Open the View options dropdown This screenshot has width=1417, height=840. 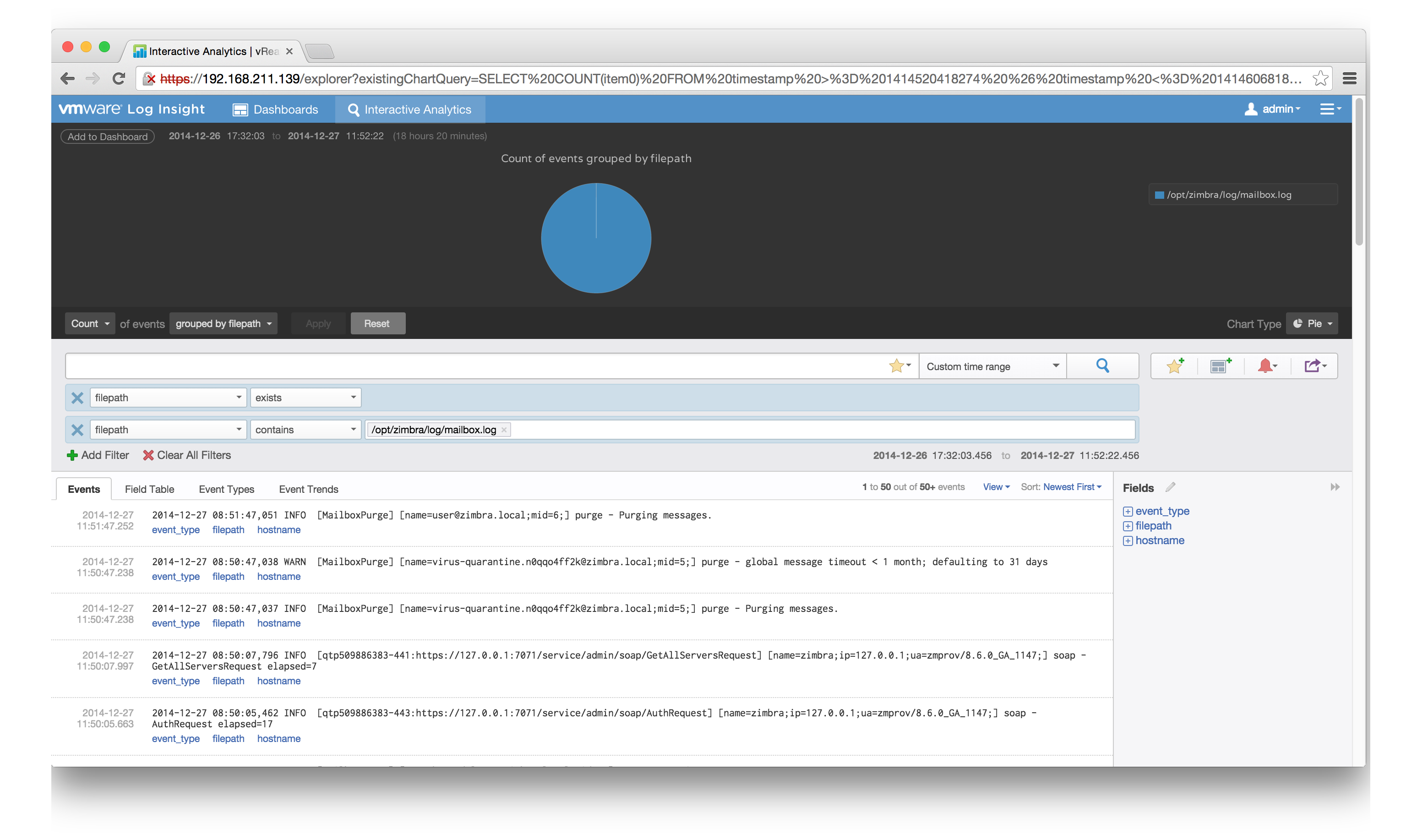996,487
